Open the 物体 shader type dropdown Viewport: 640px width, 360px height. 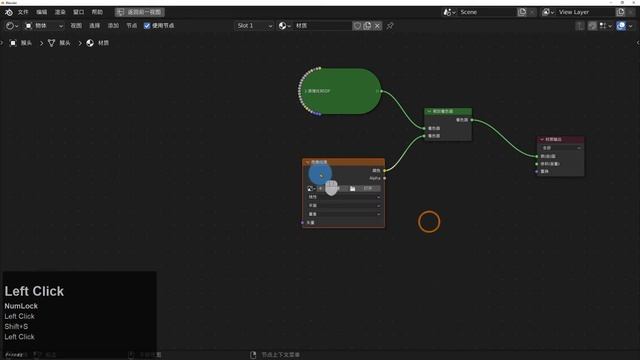tap(44, 26)
